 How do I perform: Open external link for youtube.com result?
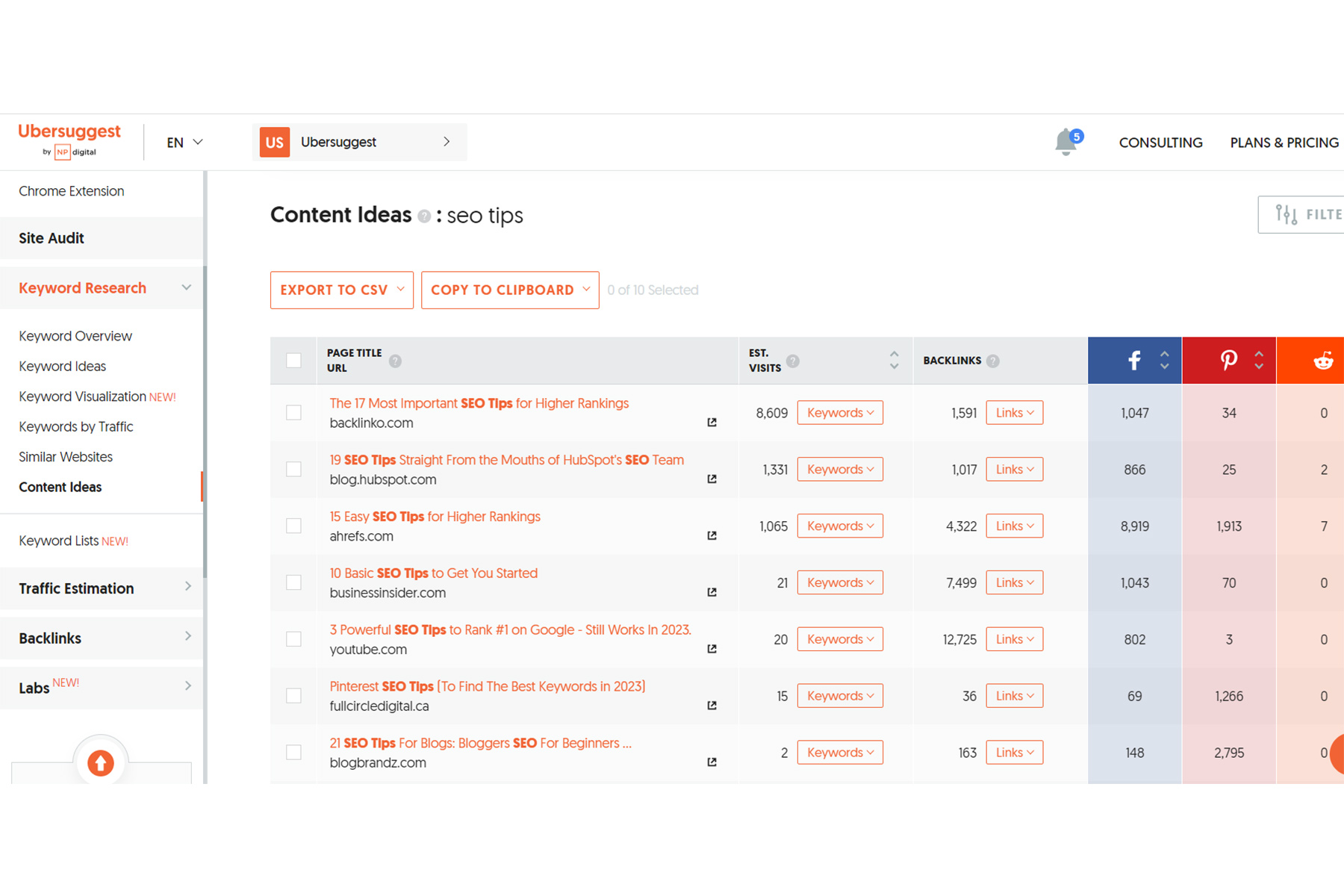coord(712,649)
